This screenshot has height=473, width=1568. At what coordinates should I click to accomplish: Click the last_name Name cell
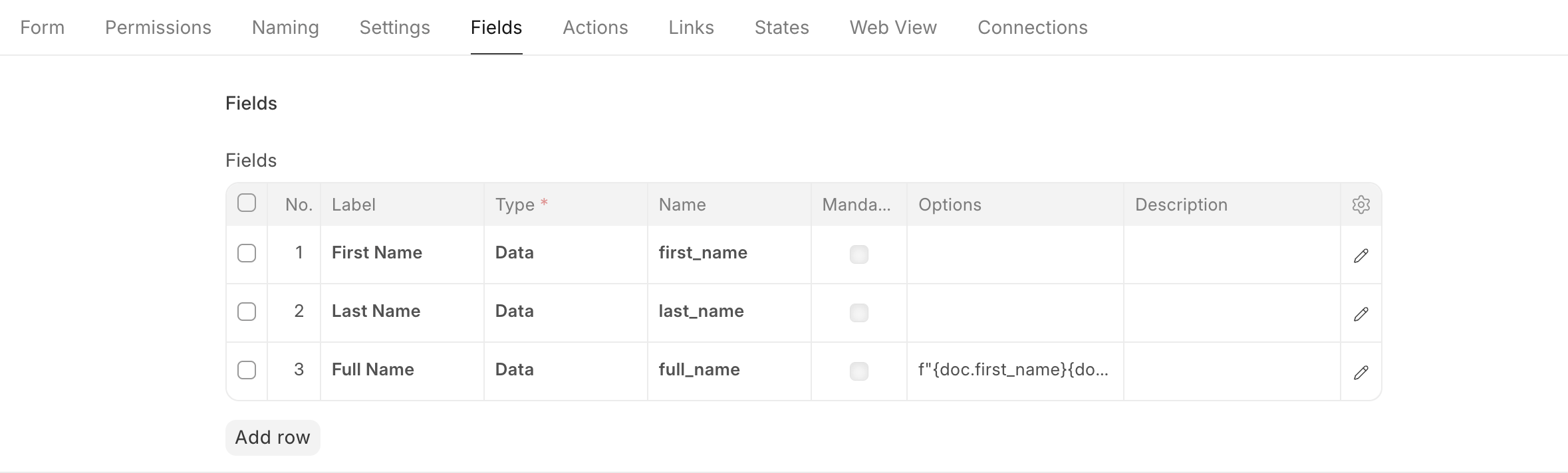click(x=728, y=312)
